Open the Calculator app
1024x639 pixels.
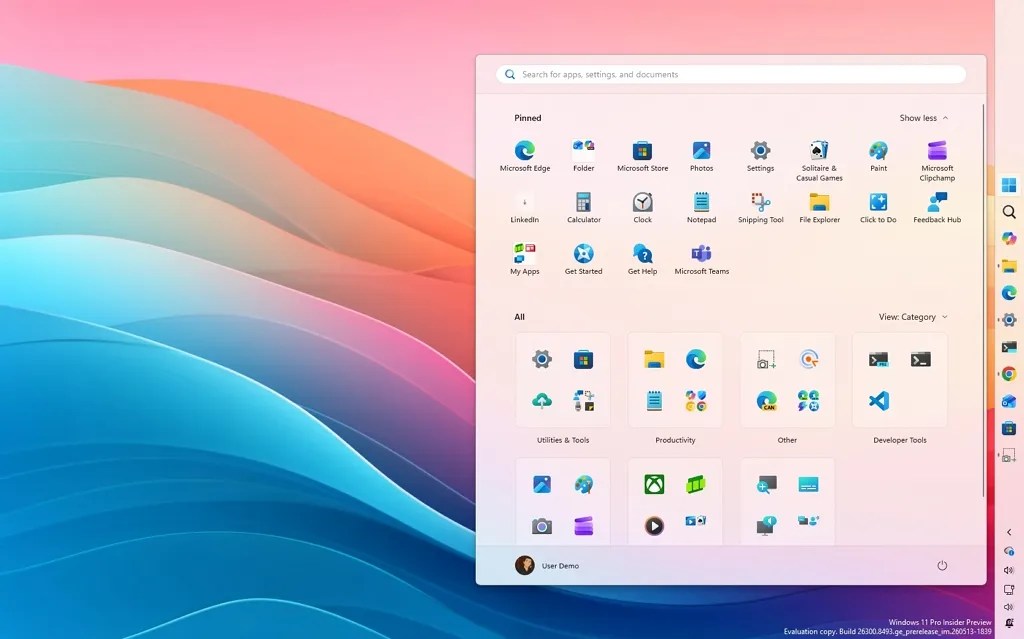click(x=583, y=208)
